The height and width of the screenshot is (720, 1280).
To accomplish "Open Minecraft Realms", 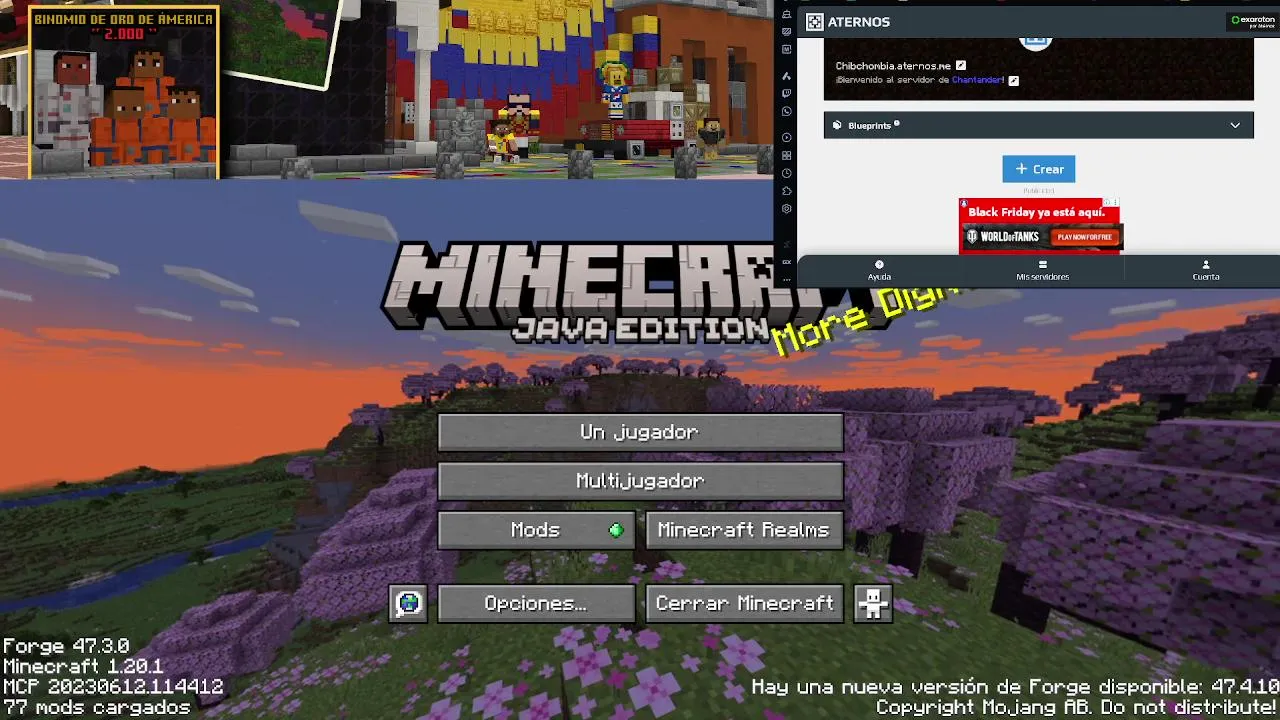I will click(744, 530).
